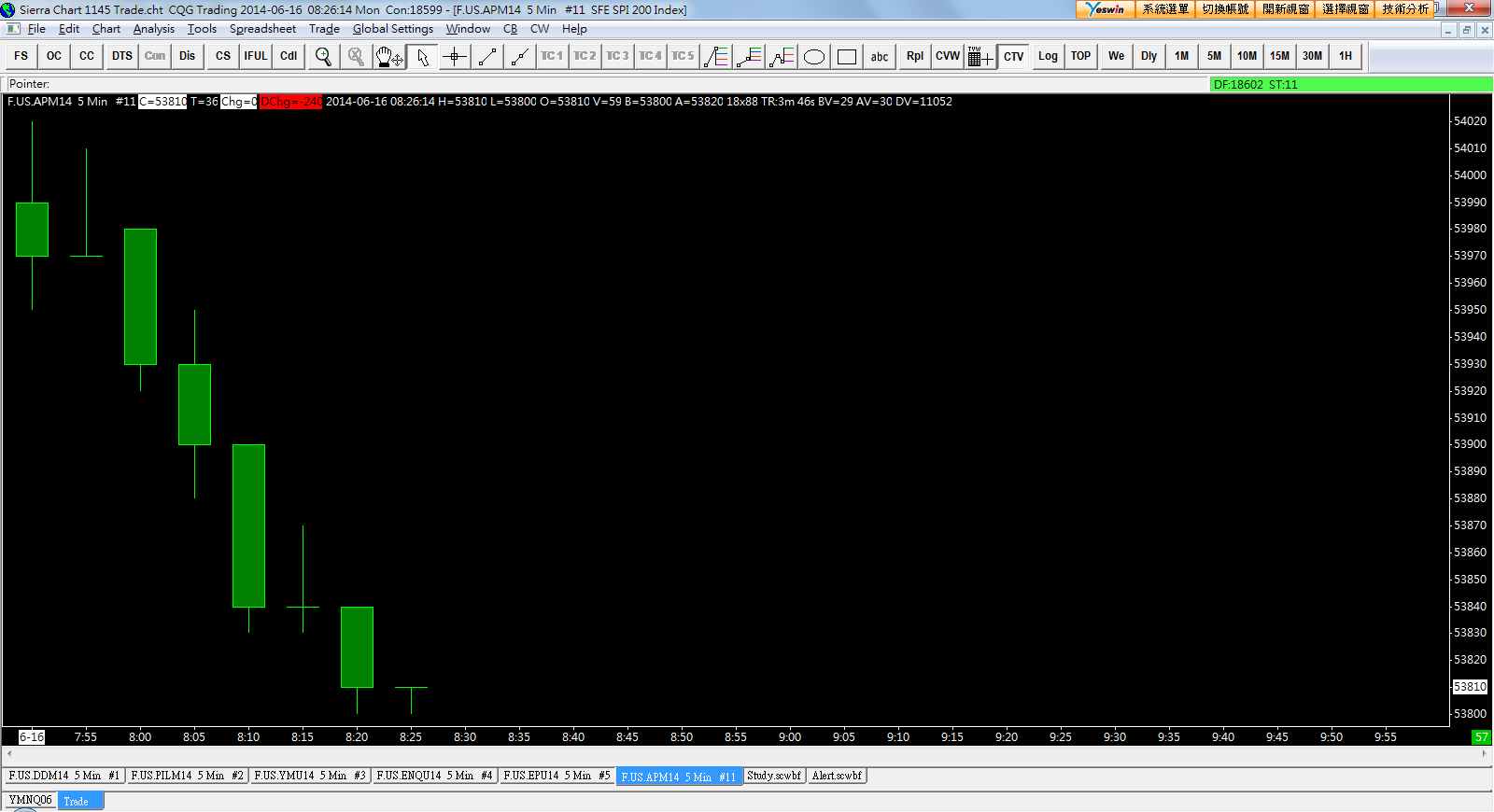
Task: Open the Alert.scwbf spreadsheet tab
Action: coord(837,776)
